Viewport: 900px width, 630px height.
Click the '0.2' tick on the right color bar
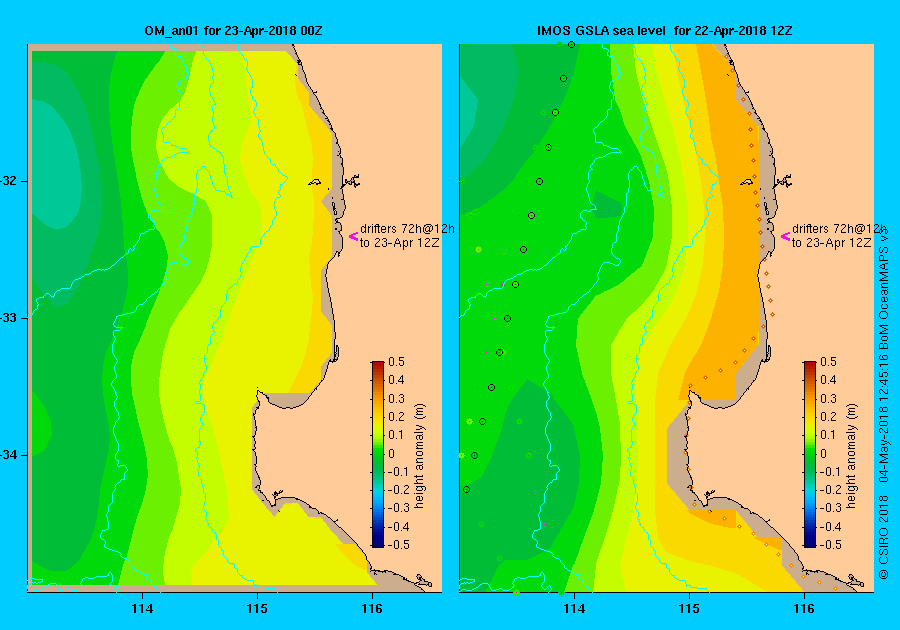828,417
